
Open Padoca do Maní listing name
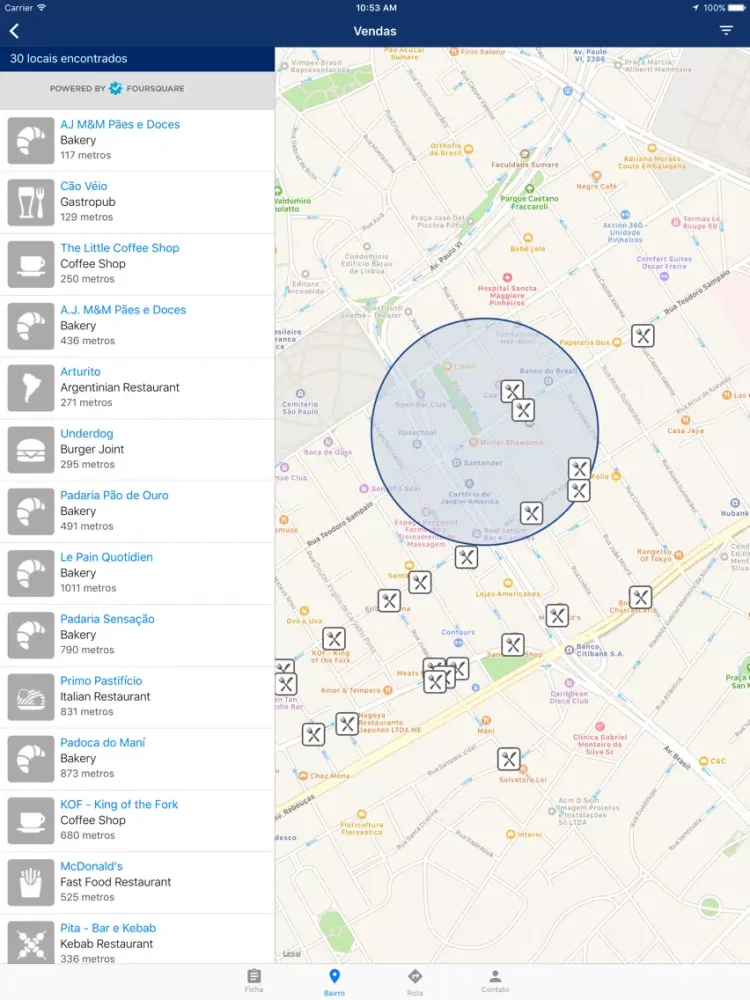tap(103, 743)
